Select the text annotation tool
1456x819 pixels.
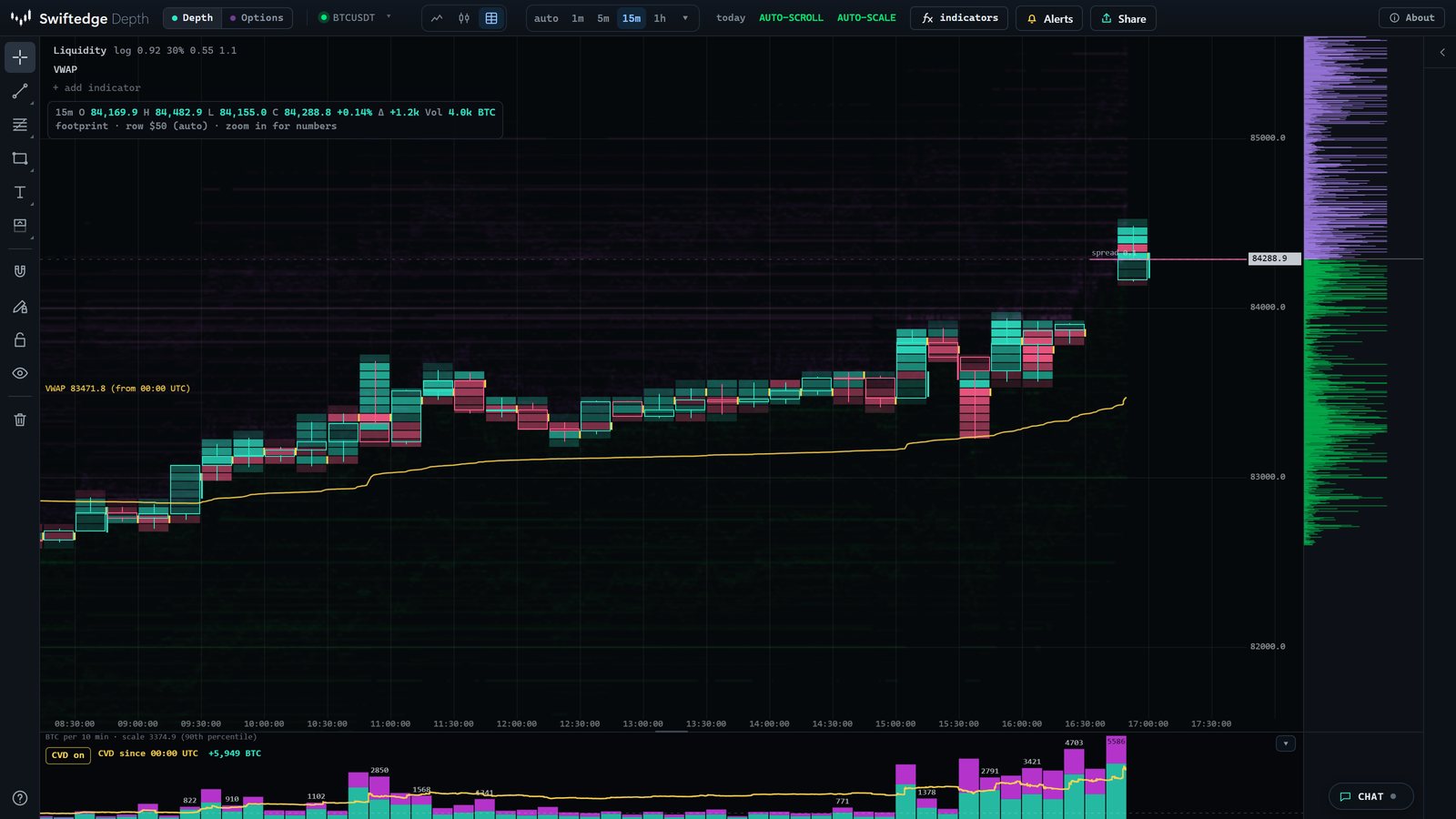tap(20, 192)
